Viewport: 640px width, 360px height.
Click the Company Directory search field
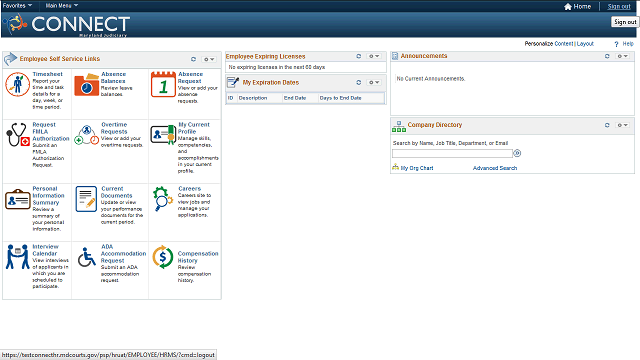pos(452,153)
